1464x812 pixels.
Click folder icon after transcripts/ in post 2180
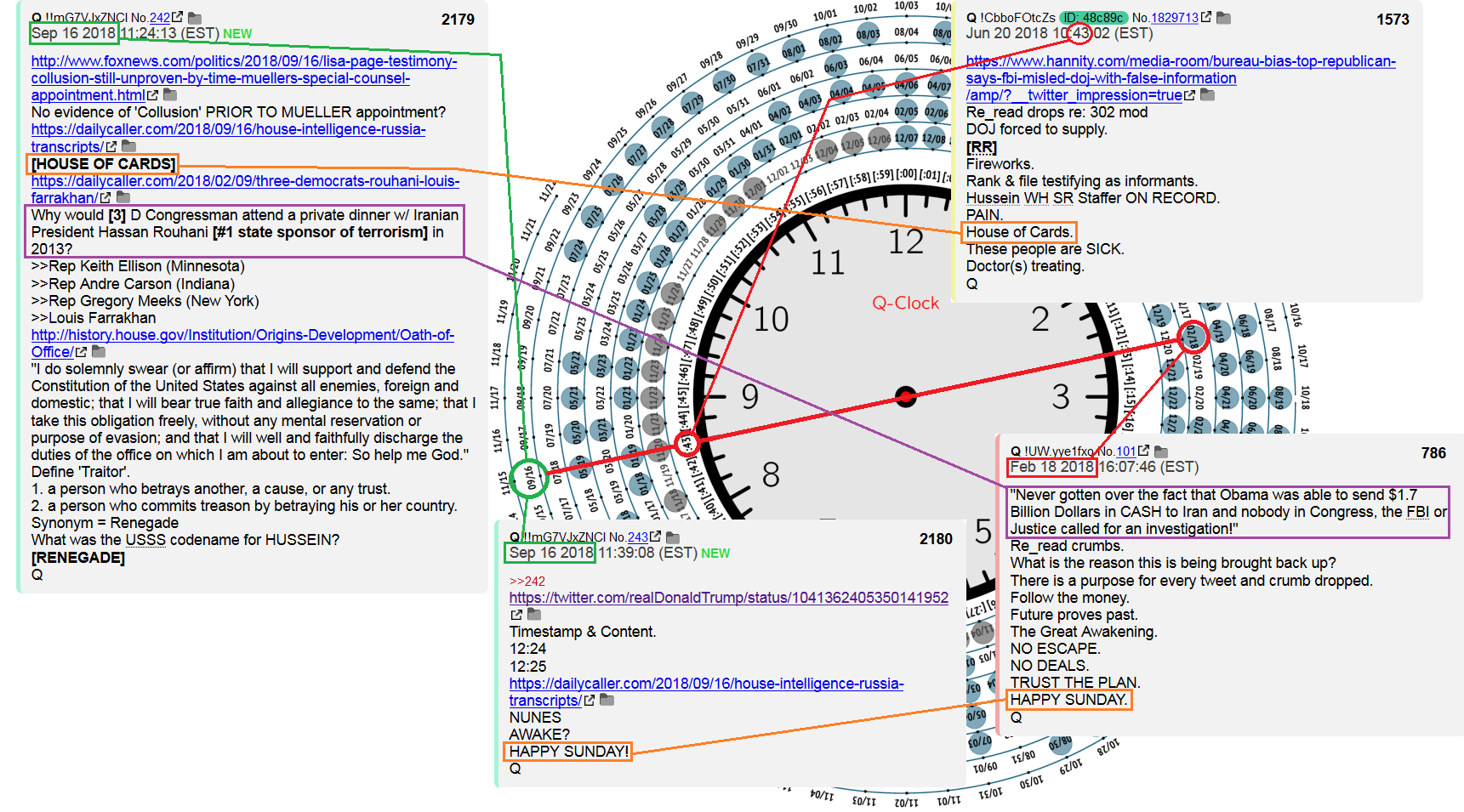pyautogui.click(x=607, y=701)
